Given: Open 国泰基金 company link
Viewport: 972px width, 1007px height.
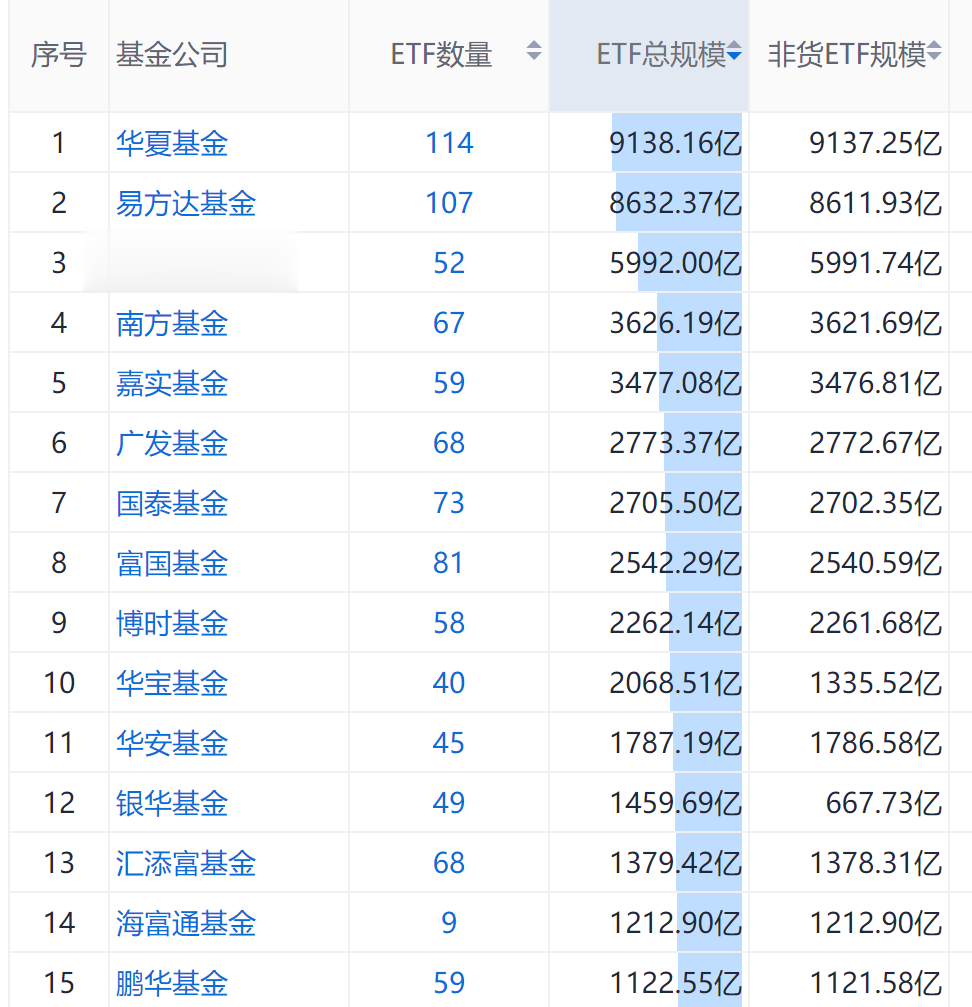Looking at the screenshot, I should (x=171, y=504).
